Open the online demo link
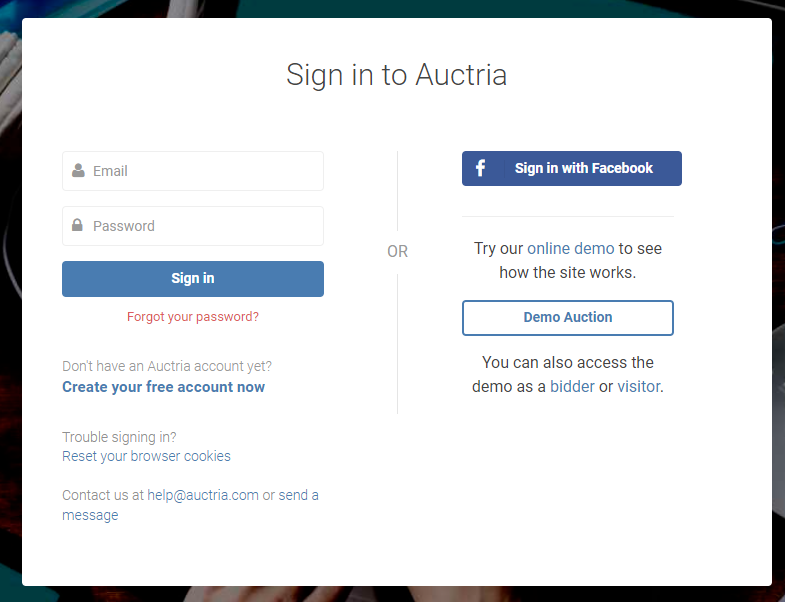 coord(570,248)
